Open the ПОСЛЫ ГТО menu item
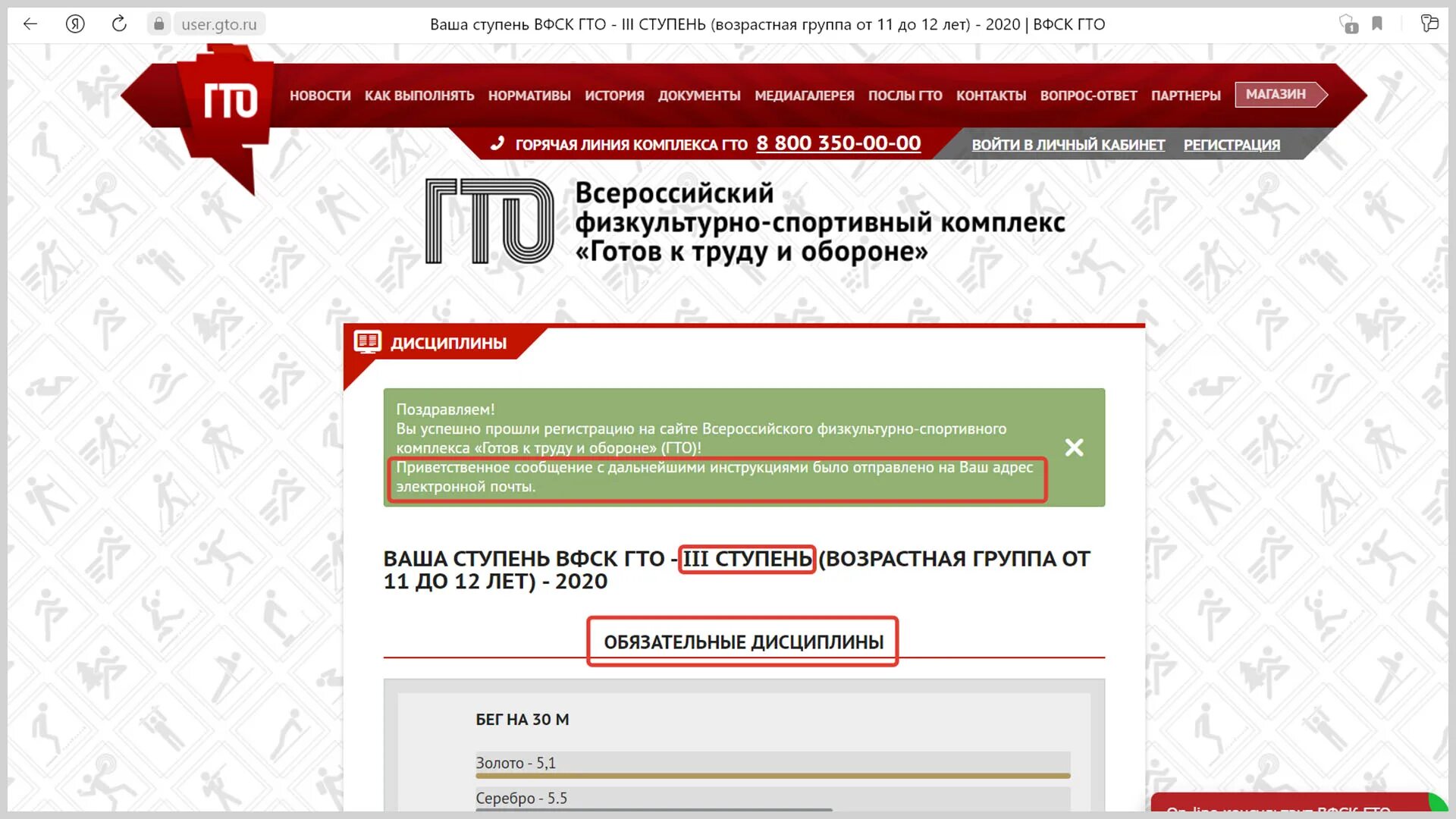This screenshot has height=819, width=1456. [905, 96]
